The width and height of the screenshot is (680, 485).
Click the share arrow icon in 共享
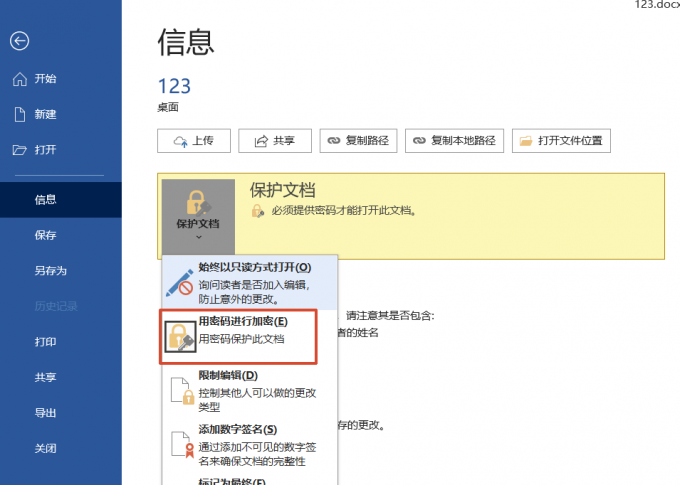[261, 141]
